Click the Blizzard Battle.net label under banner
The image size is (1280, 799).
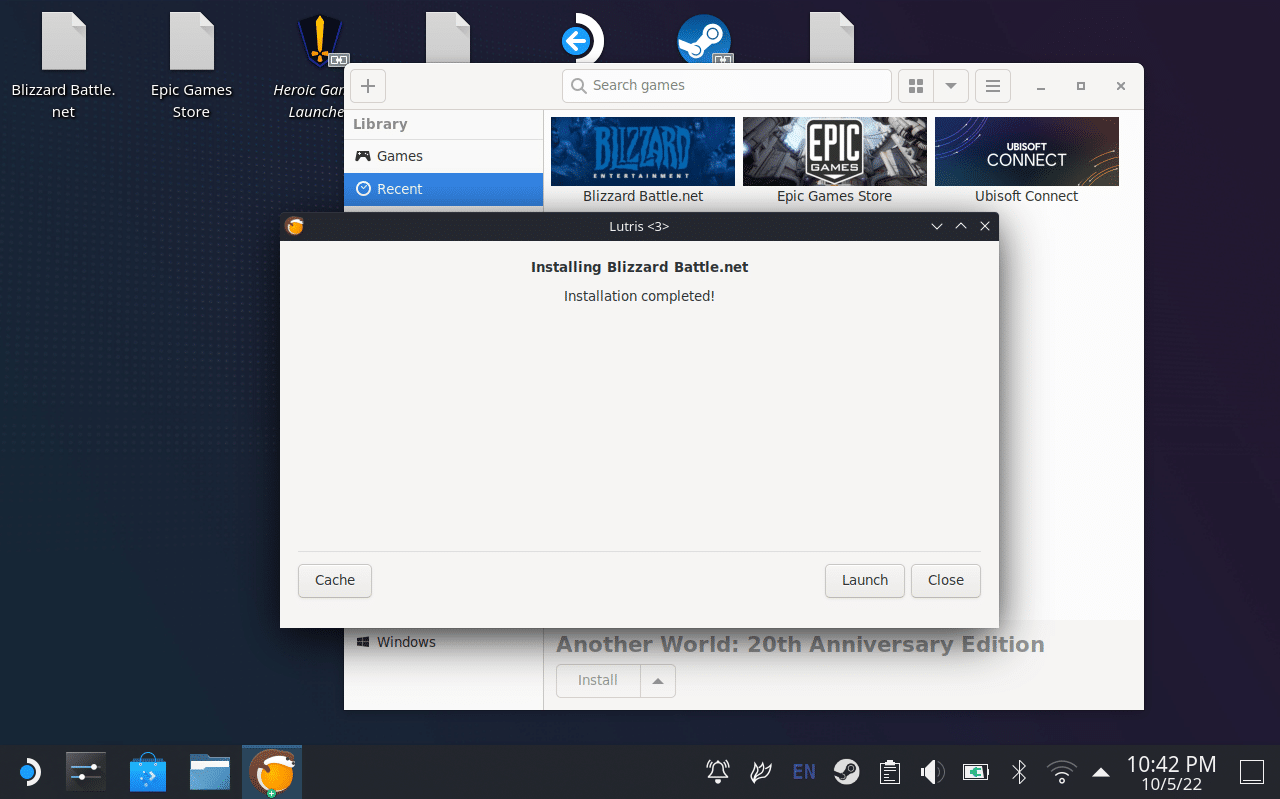[x=643, y=197]
